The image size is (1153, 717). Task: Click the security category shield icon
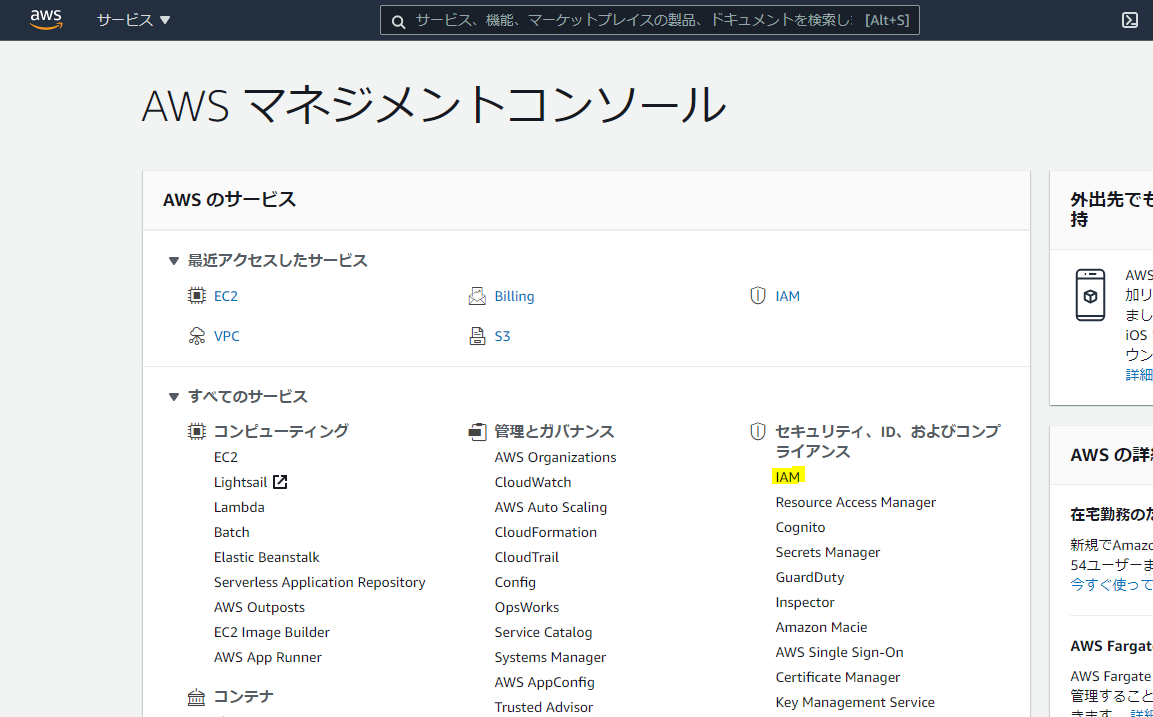757,431
